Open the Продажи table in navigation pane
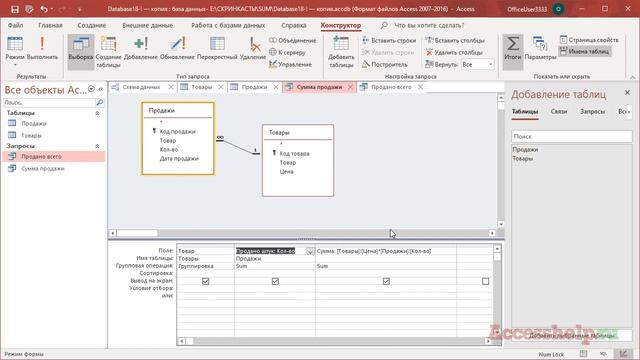This screenshot has width=640, height=360. 34,124
